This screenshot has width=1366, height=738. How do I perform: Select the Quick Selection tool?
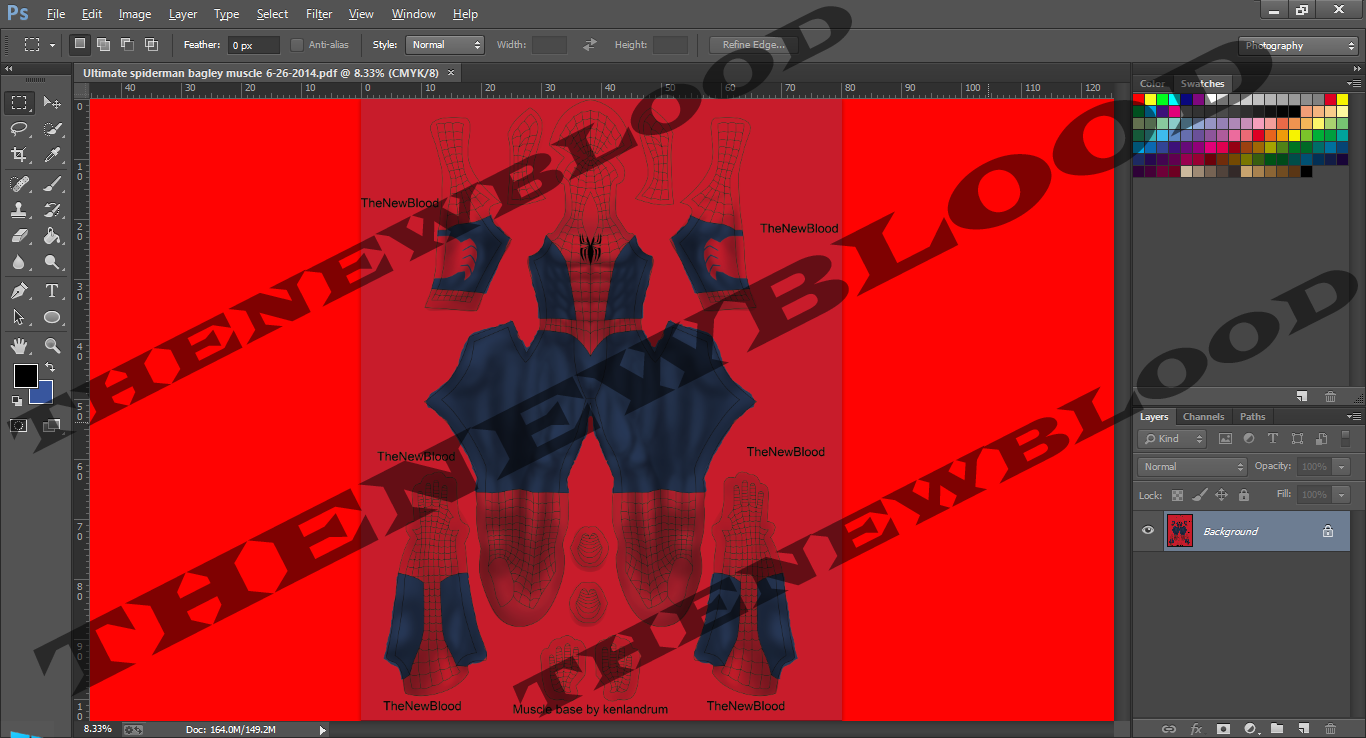pos(52,129)
